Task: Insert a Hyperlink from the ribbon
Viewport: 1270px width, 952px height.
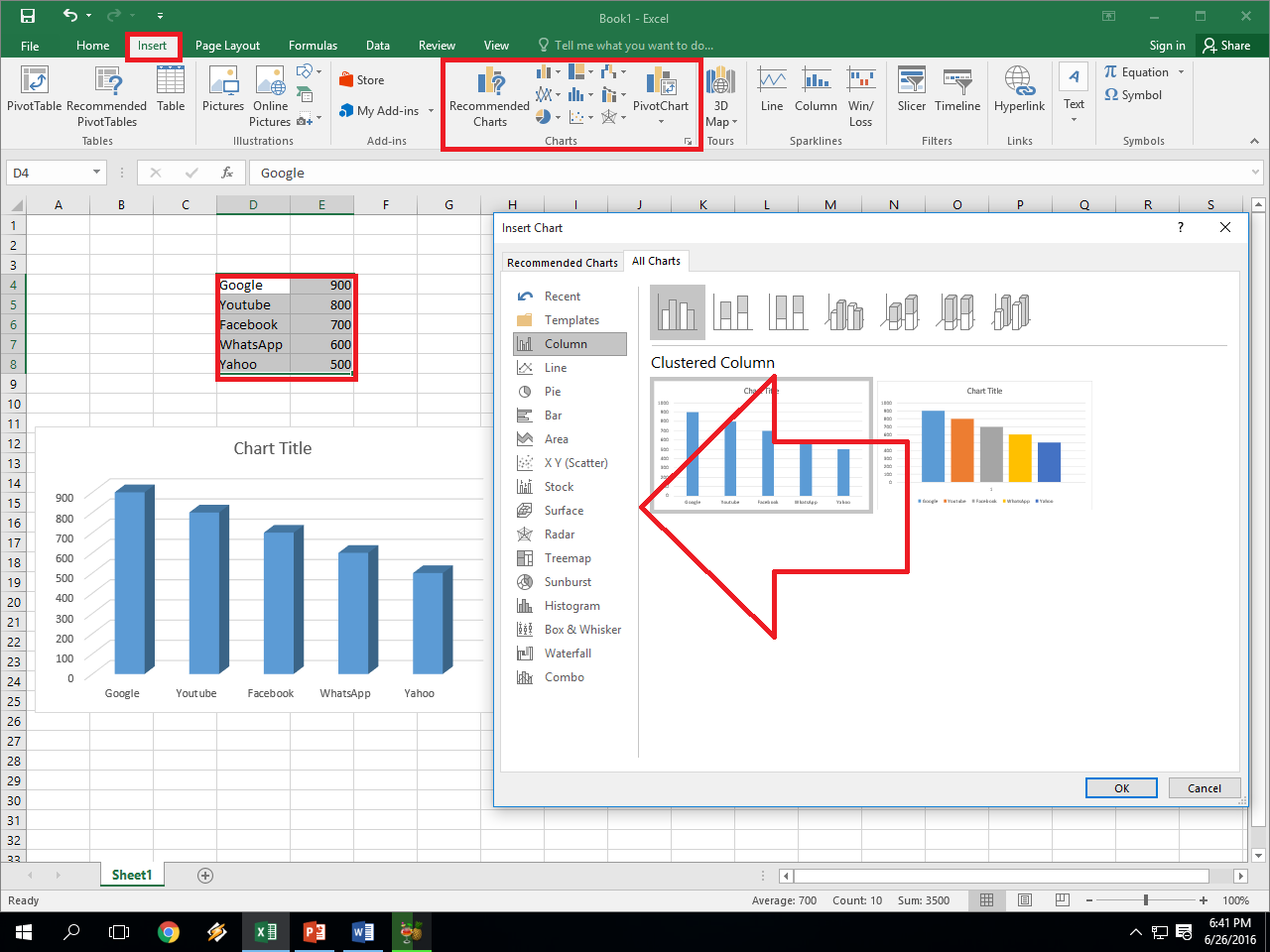Action: (1020, 89)
